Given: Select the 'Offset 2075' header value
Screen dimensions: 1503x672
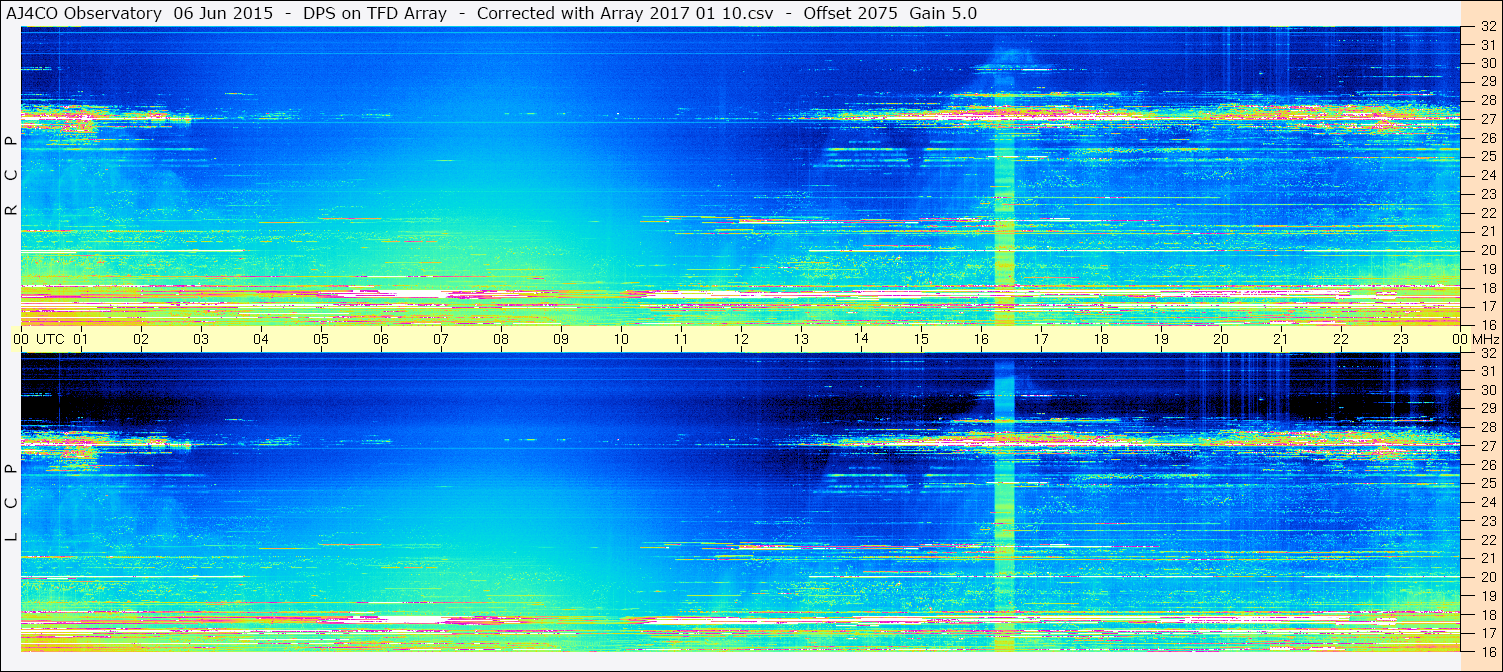Looking at the screenshot, I should (x=850, y=13).
